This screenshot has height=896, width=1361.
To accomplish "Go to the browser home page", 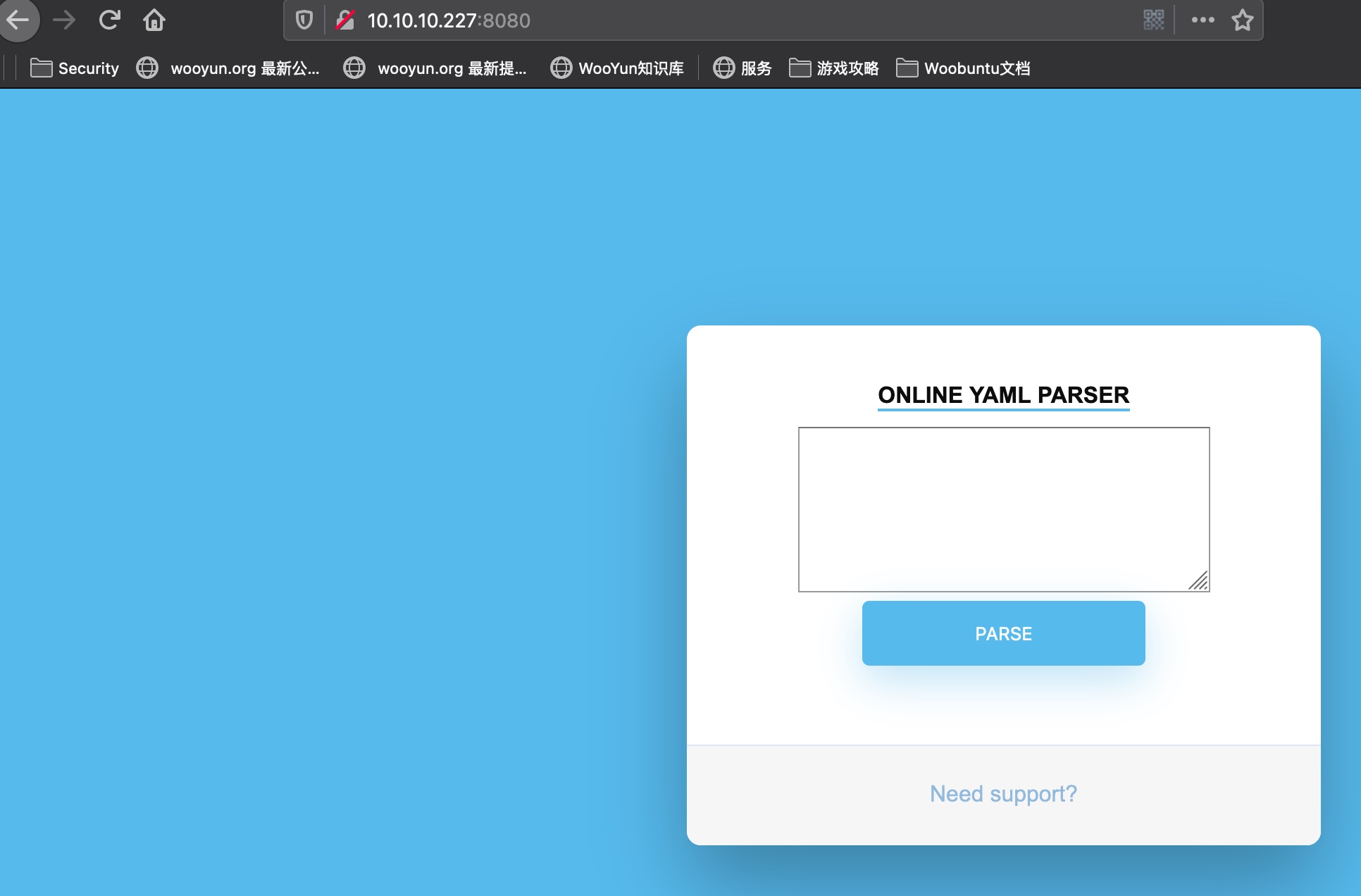I will (154, 20).
